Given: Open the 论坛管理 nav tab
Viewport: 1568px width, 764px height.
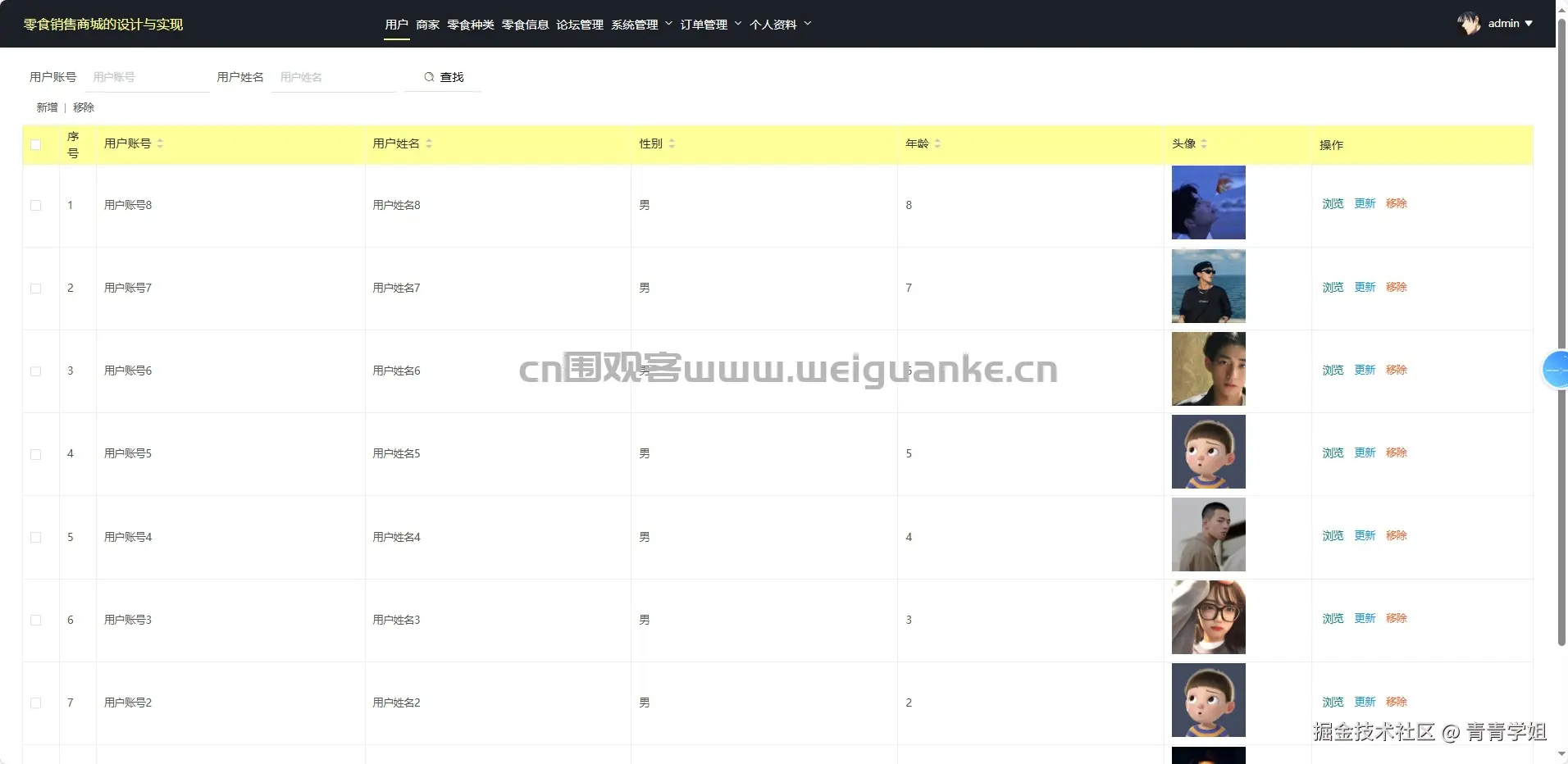Looking at the screenshot, I should 580,25.
